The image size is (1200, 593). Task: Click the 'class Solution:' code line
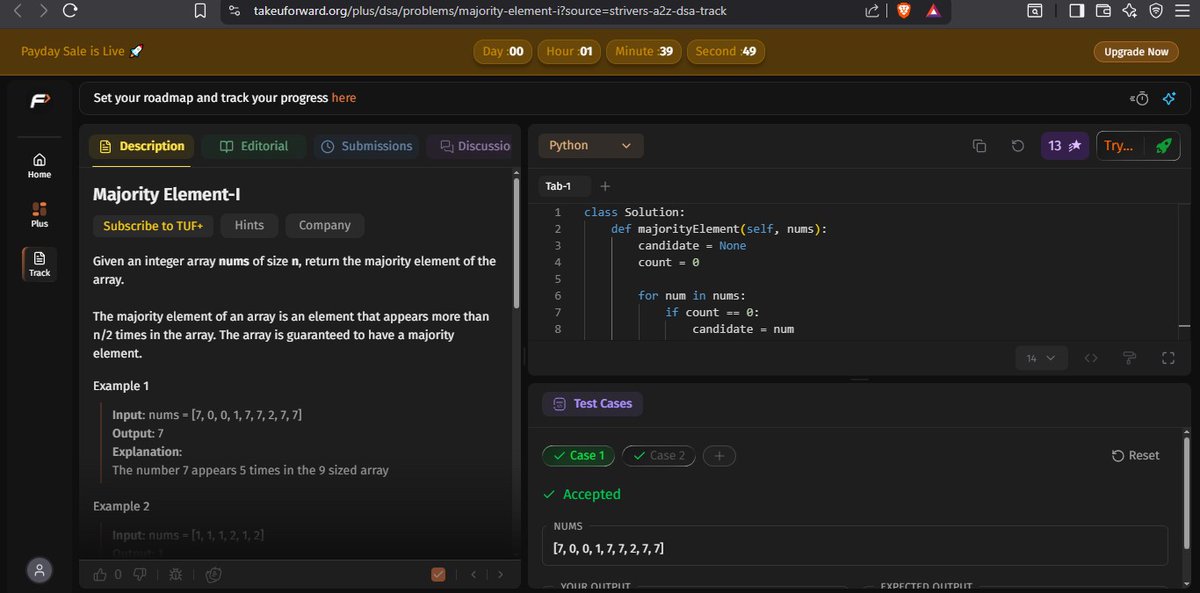click(634, 212)
